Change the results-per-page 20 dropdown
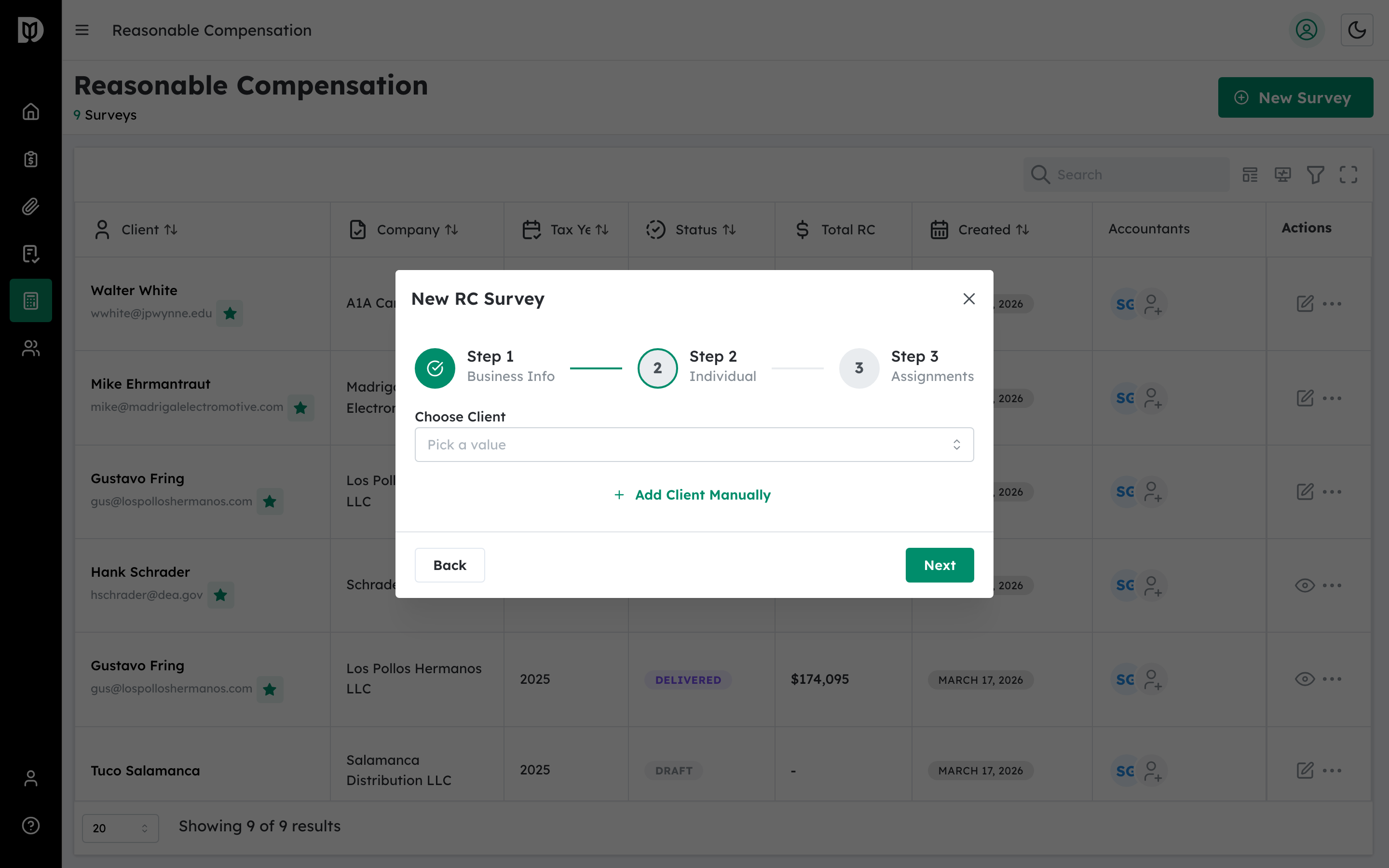The height and width of the screenshot is (868, 1389). [x=120, y=828]
